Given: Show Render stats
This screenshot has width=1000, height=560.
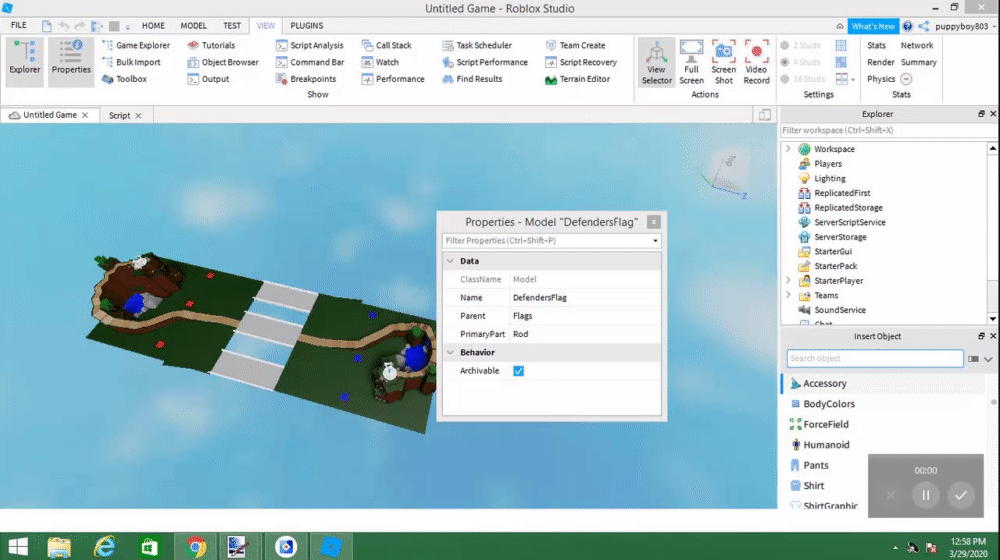Looking at the screenshot, I should [x=881, y=62].
